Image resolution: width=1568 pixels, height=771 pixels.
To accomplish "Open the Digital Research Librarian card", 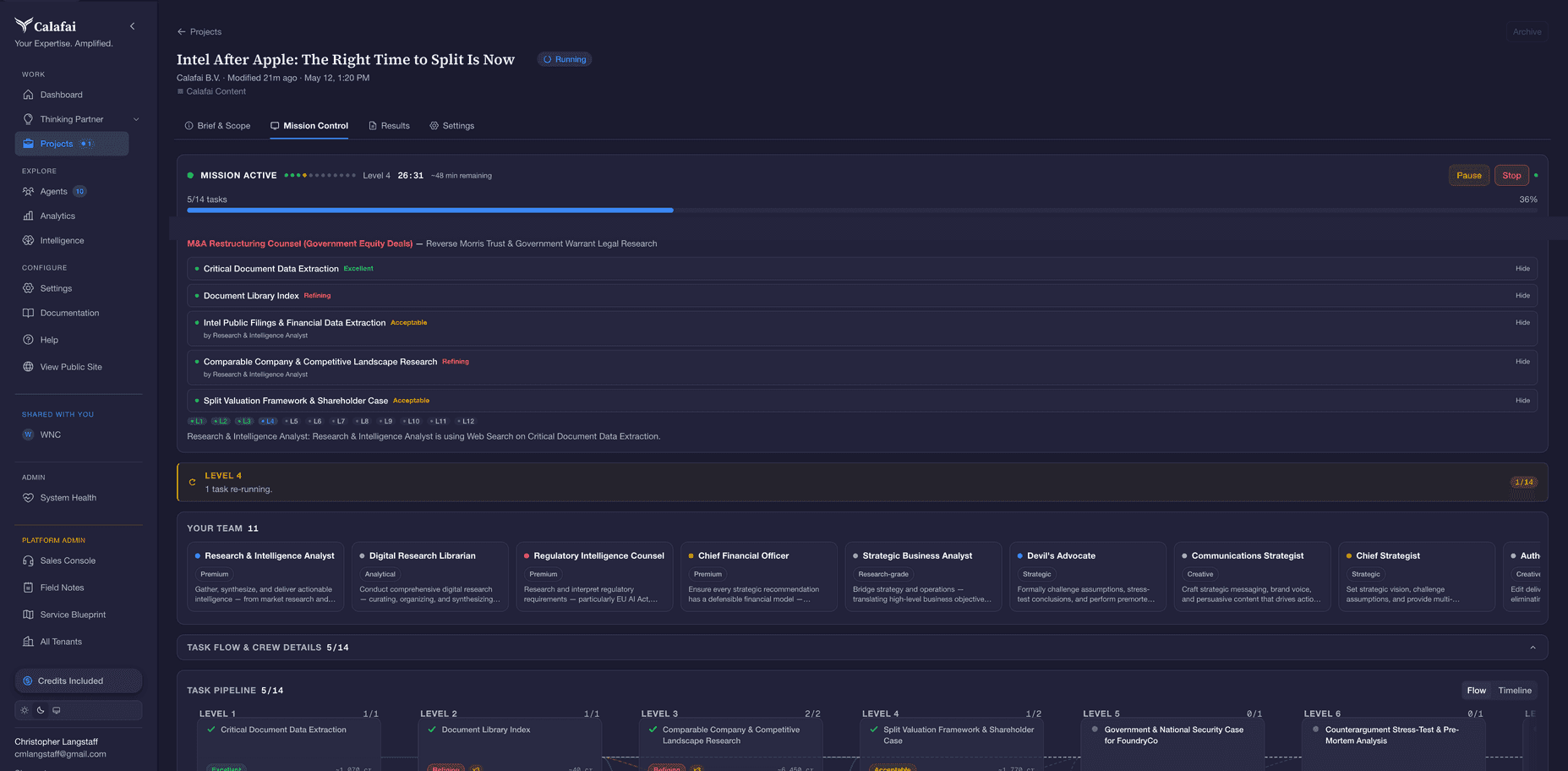I will (x=430, y=577).
